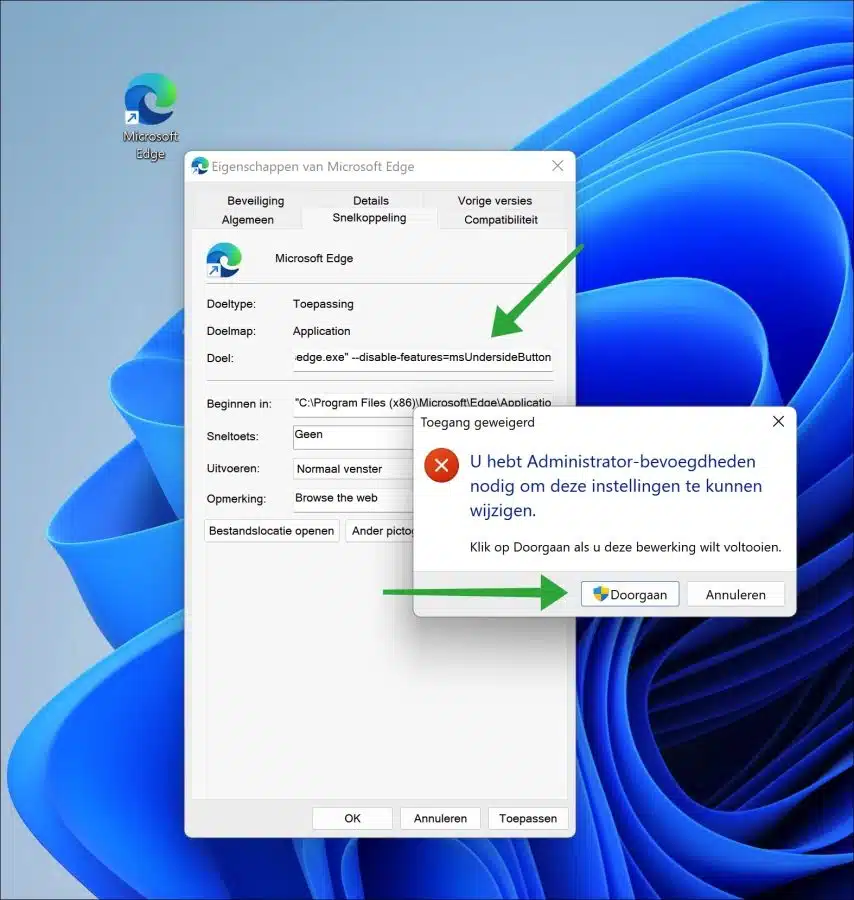Click Doorgaan to continue with admin rights
The height and width of the screenshot is (900, 854).
point(630,595)
